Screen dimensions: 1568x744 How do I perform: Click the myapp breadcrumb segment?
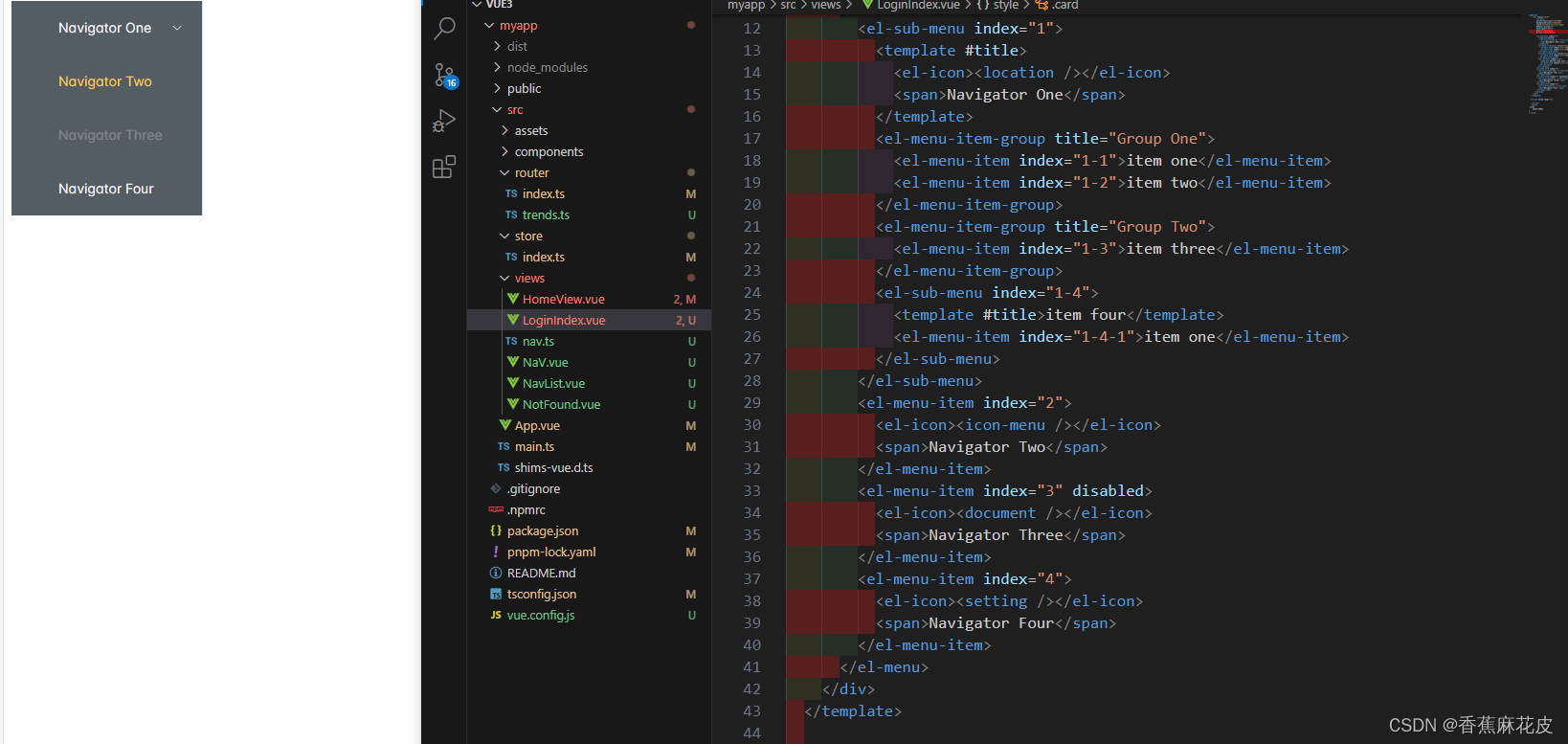tap(746, 5)
